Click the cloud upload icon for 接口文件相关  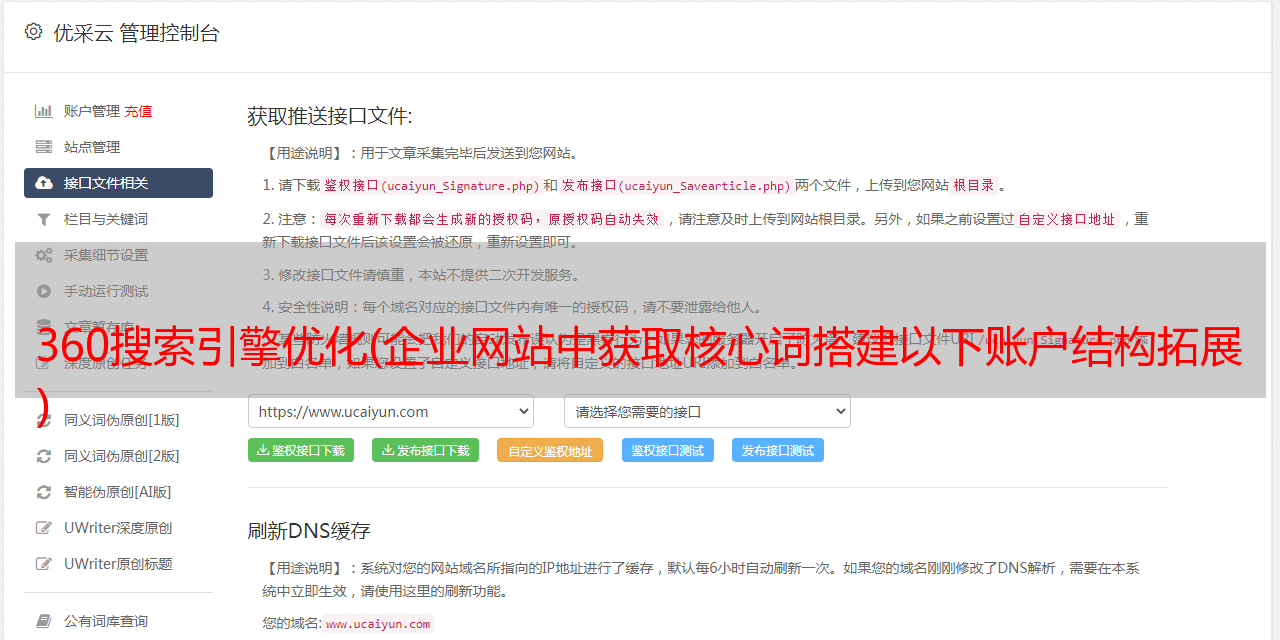44,183
